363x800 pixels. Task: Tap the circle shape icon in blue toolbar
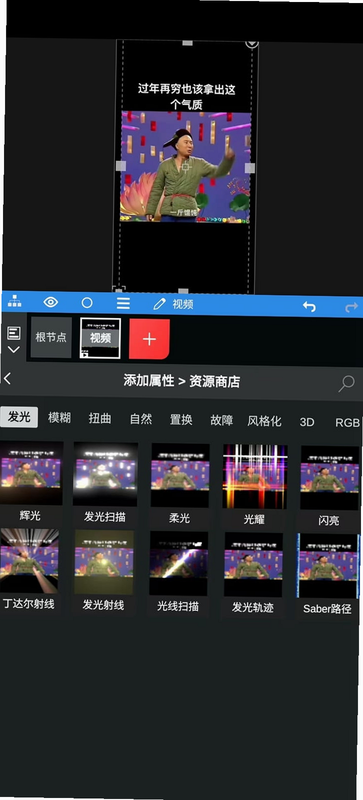[x=87, y=303]
